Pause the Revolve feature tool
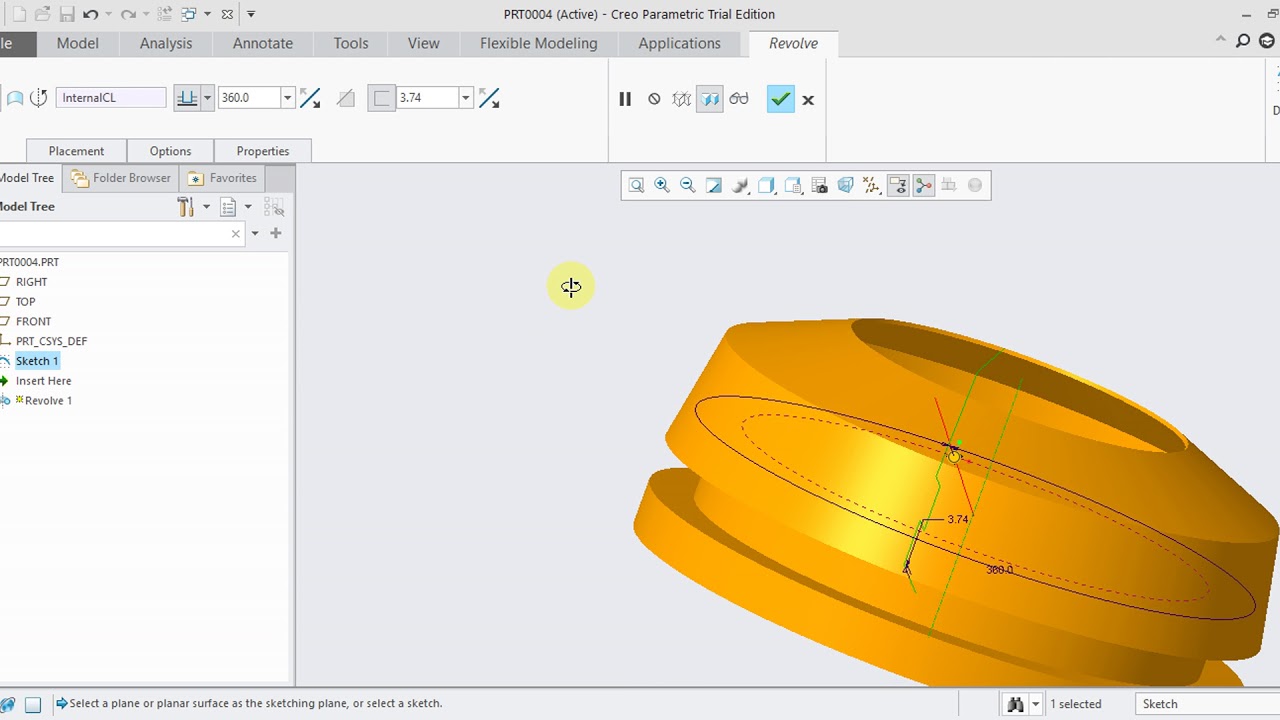Screen dimensions: 1280x720 [x=625, y=99]
